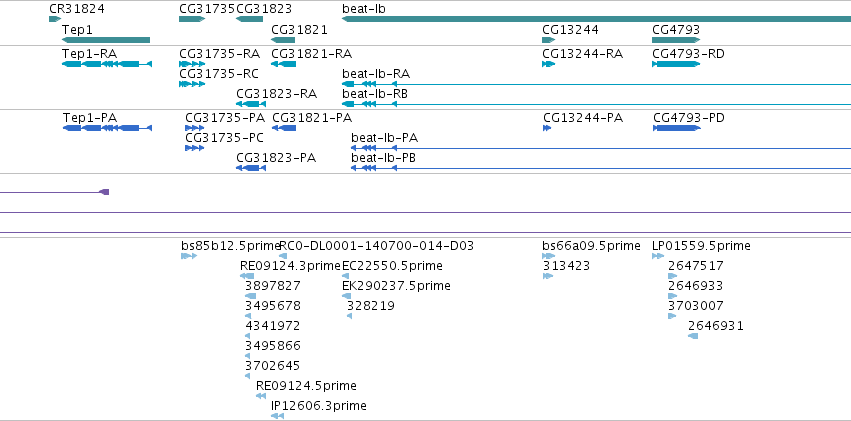Click the CG31821-PA protein glyph

pyautogui.click(x=284, y=128)
